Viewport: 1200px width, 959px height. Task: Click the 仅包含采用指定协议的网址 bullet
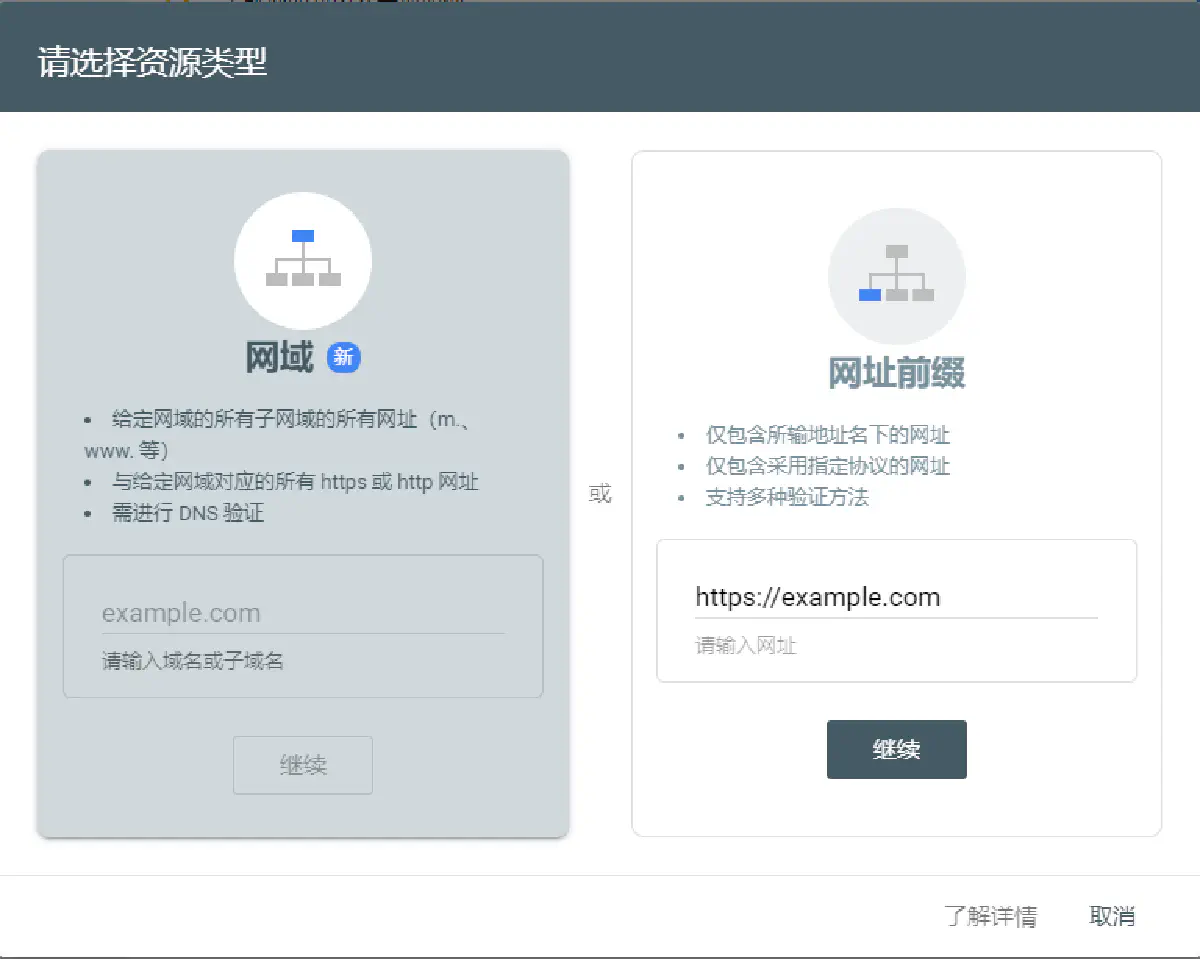coord(827,466)
